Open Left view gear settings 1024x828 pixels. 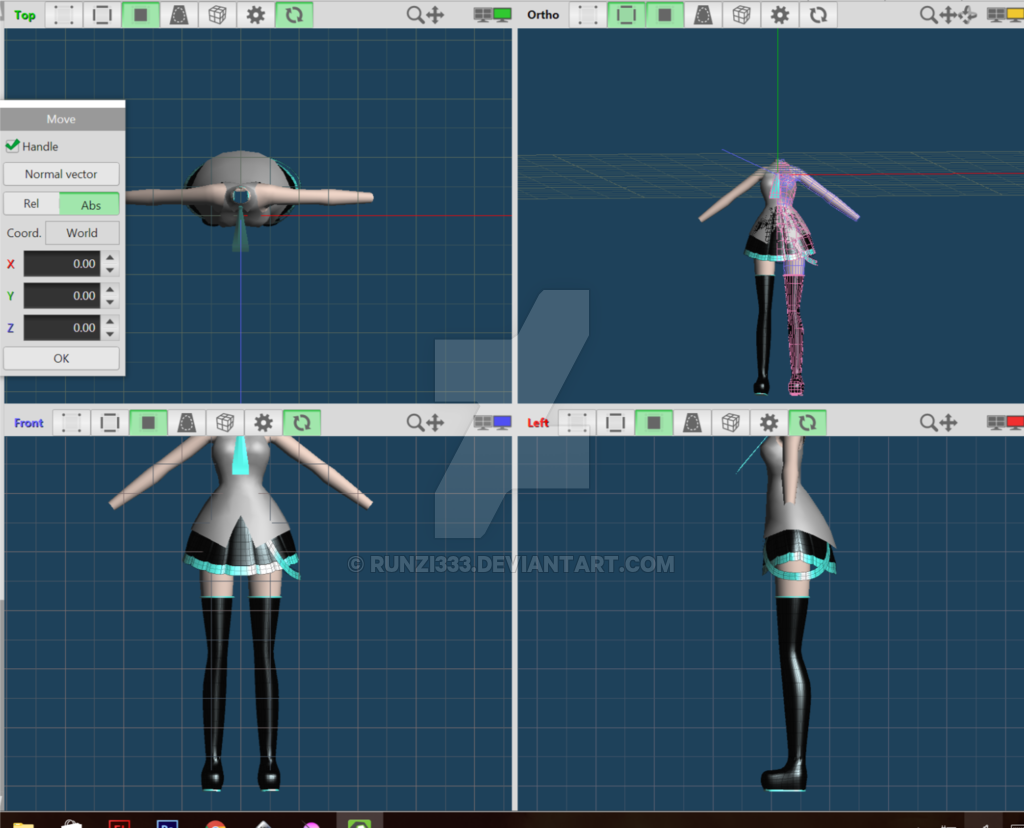point(769,422)
